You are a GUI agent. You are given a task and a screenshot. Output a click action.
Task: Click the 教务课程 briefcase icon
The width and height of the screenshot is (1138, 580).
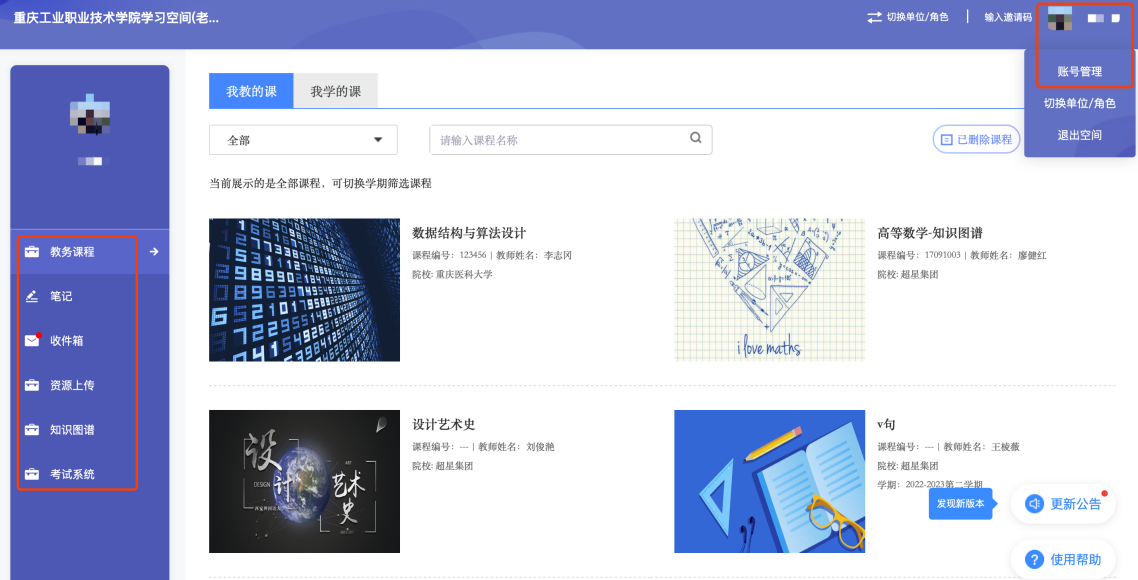(32, 252)
